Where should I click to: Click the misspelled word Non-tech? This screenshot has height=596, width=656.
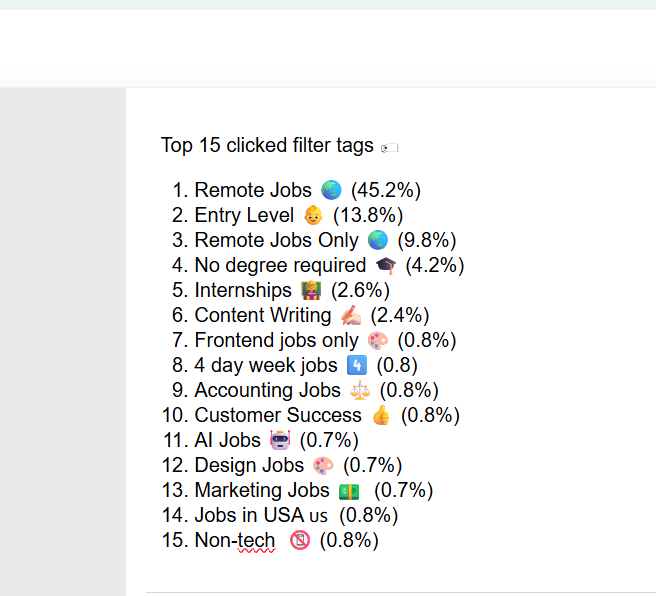pyautogui.click(x=234, y=541)
